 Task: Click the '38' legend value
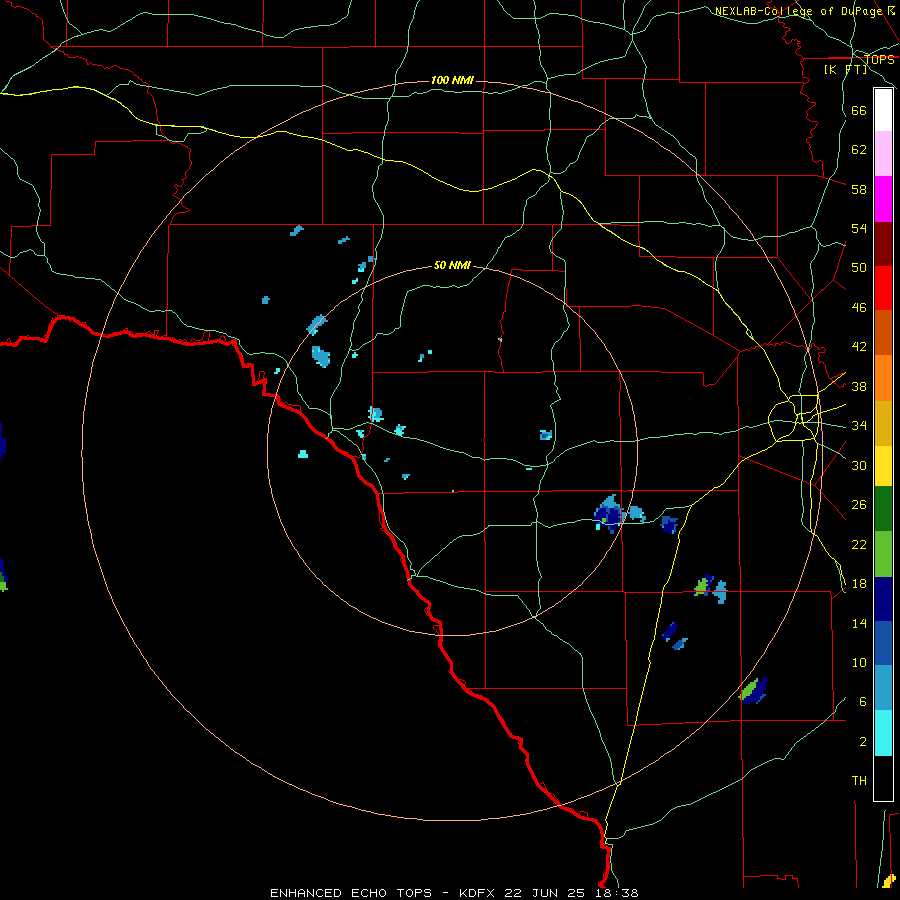(859, 386)
